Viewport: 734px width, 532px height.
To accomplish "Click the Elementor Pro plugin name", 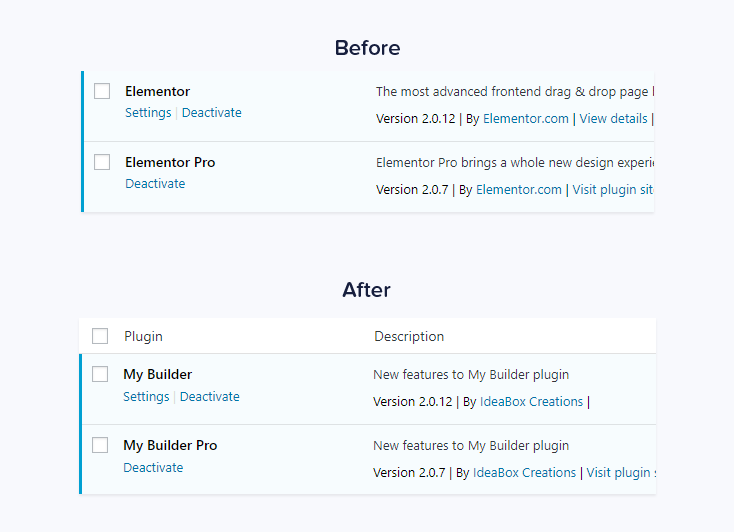I will click(x=170, y=163).
